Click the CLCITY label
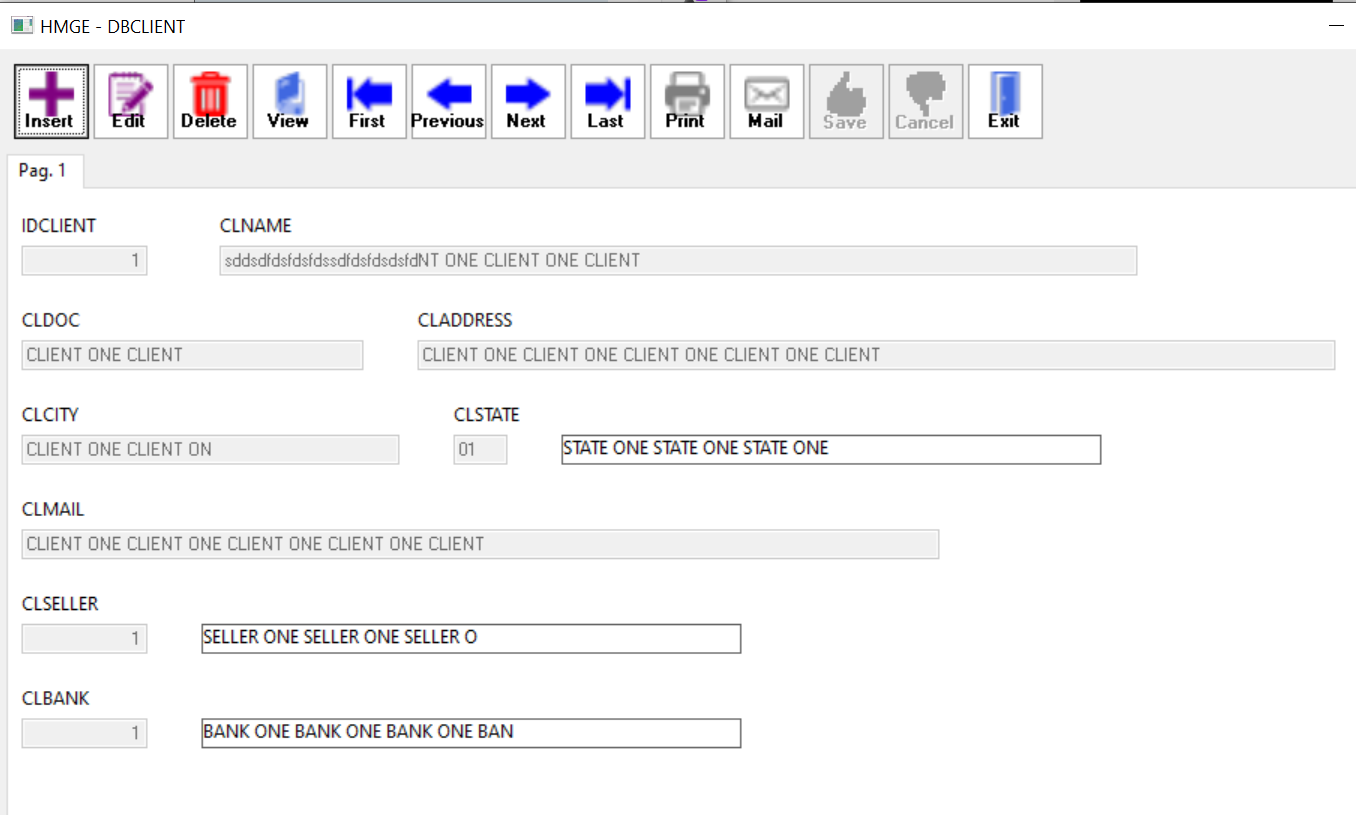 coord(50,415)
